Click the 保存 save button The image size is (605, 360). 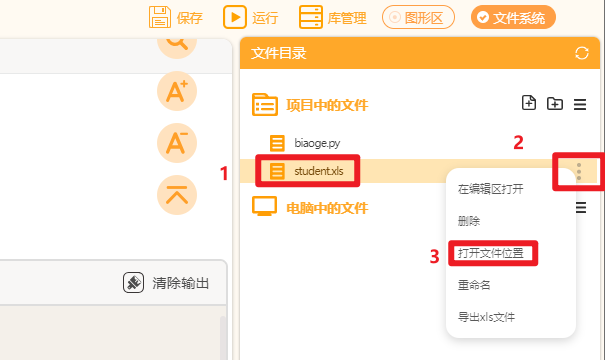176,17
